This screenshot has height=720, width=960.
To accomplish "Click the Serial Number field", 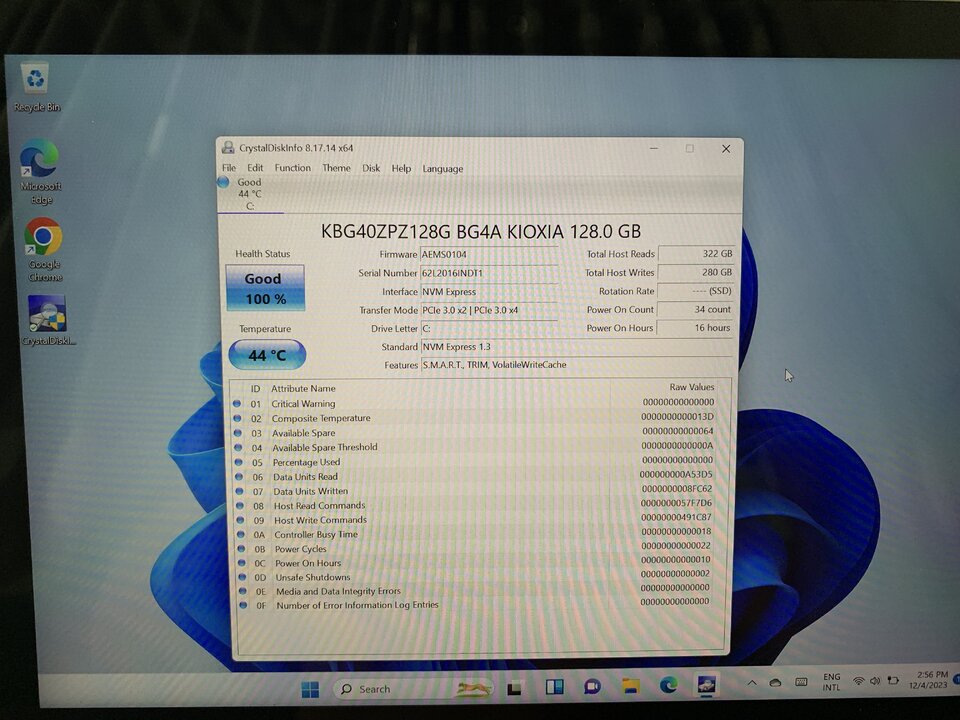I will [489, 273].
